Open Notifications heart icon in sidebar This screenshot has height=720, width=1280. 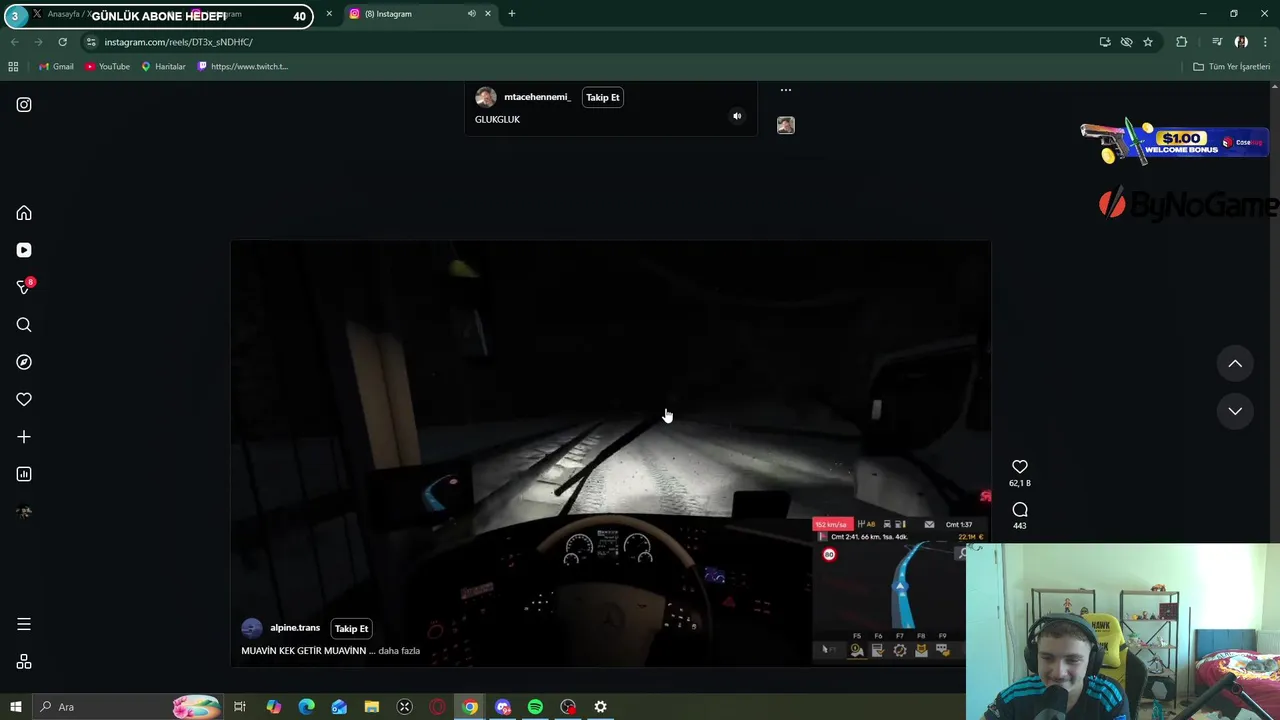tap(24, 399)
